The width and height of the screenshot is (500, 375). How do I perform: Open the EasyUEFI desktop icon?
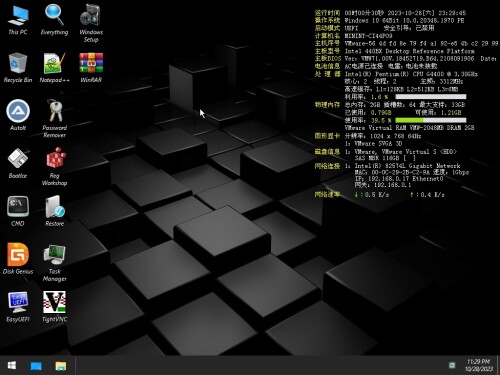(x=18, y=307)
